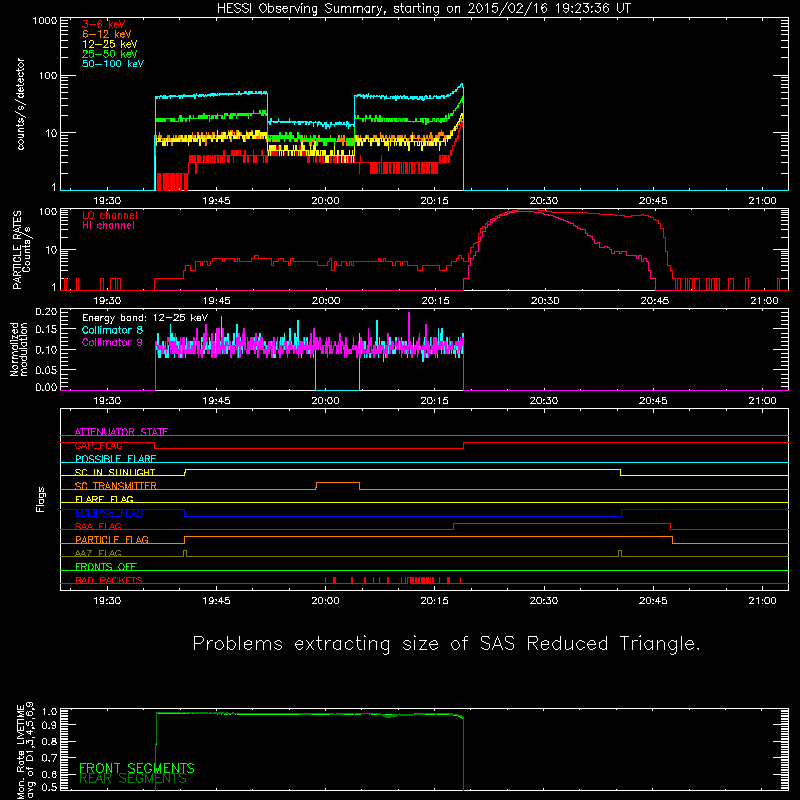Click the FRONT SEGMENTS legend label
This screenshot has width=800, height=800.
(137, 768)
